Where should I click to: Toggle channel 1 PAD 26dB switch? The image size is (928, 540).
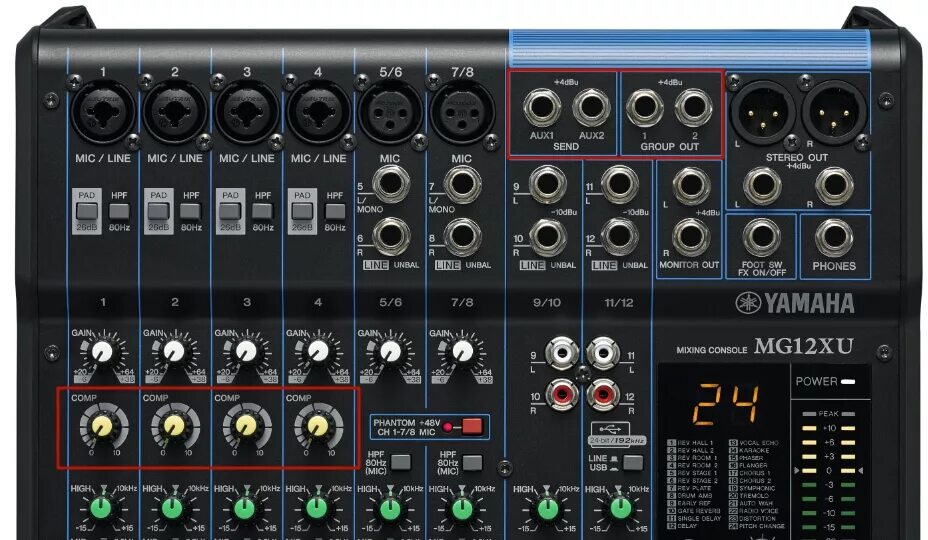pyautogui.click(x=86, y=211)
